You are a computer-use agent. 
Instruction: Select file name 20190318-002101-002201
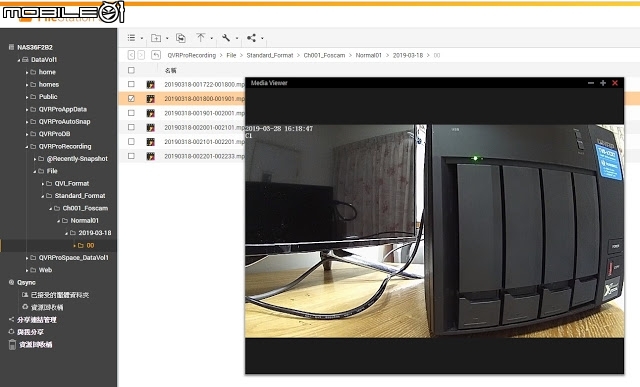pyautogui.click(x=204, y=142)
